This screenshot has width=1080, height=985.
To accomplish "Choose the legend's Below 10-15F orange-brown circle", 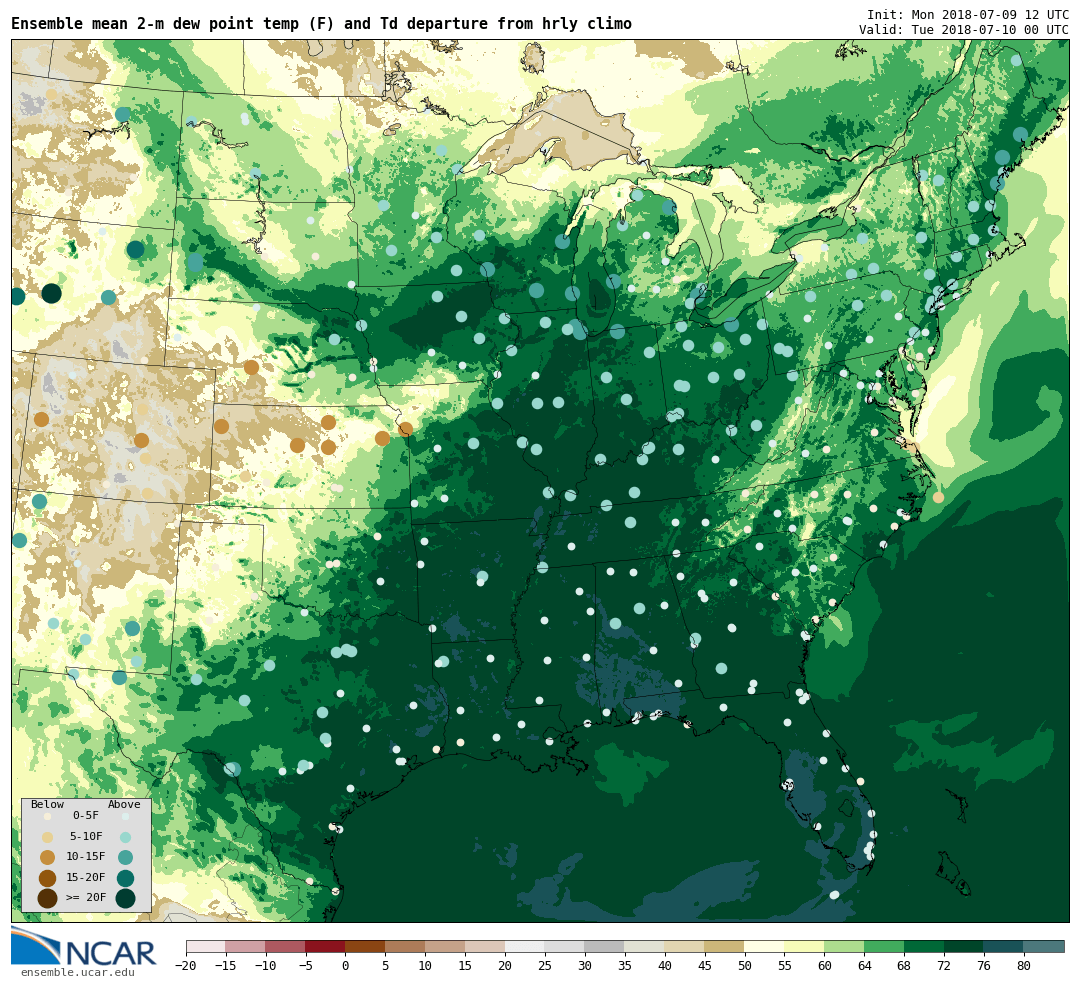I will click(x=48, y=858).
